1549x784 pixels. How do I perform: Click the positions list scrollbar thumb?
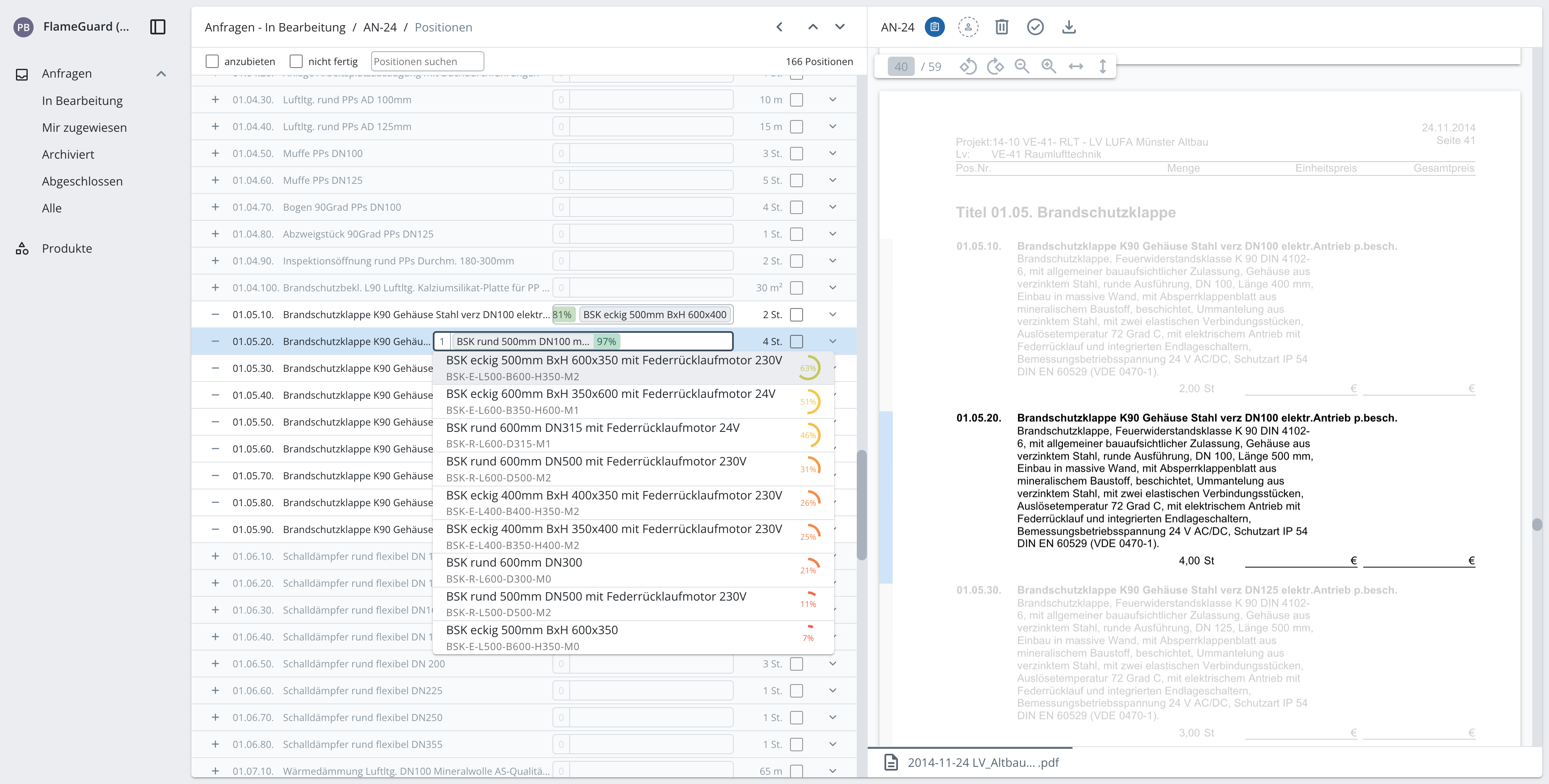pos(862,504)
